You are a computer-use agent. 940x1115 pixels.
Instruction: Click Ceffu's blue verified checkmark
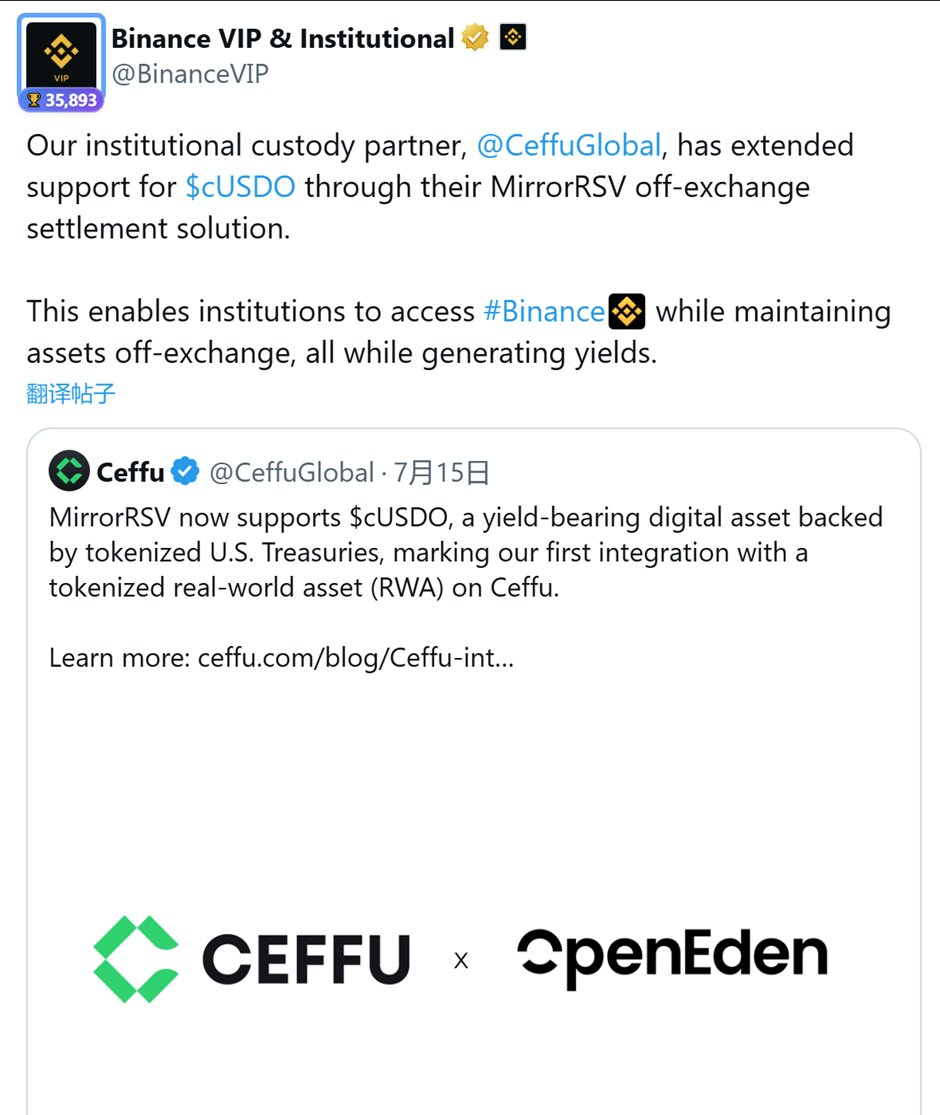pyautogui.click(x=186, y=472)
